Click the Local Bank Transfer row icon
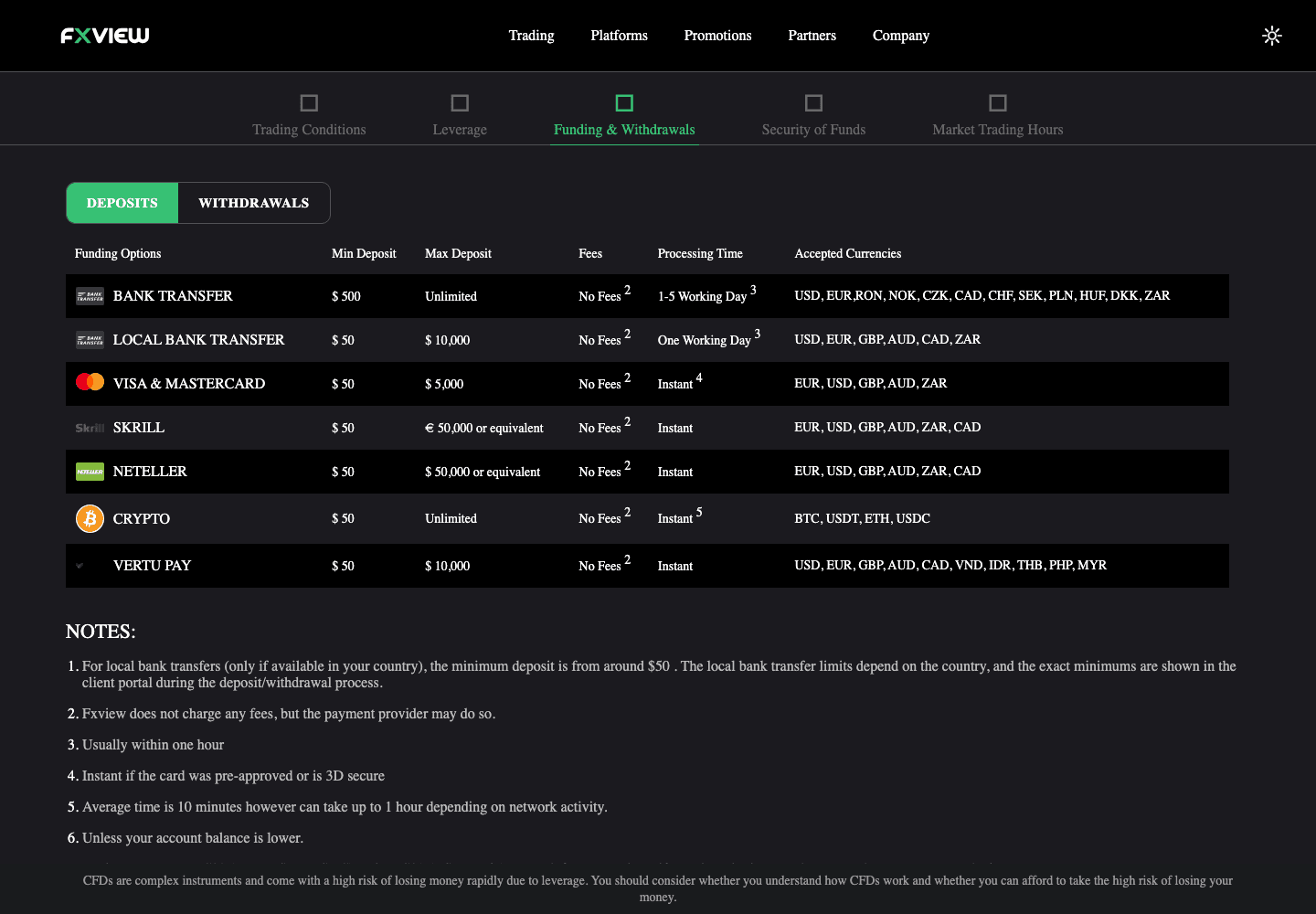Screen dimensions: 1316x914 [90, 340]
